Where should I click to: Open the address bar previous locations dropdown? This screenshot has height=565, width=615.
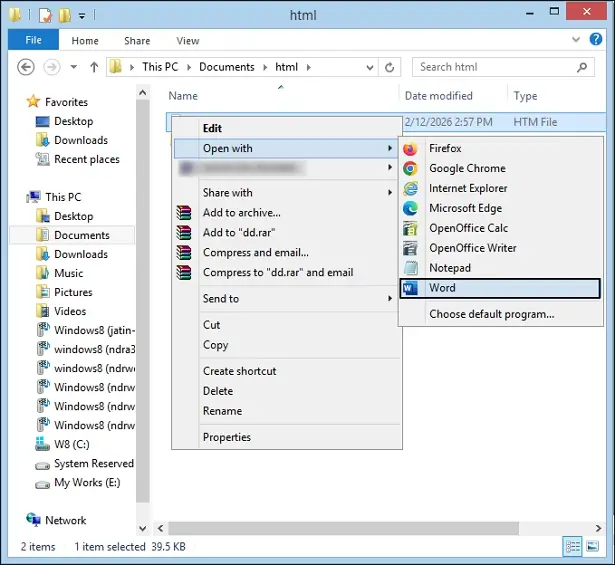coord(369,68)
